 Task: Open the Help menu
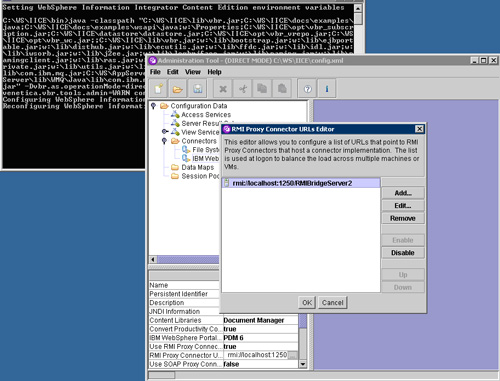[x=214, y=72]
